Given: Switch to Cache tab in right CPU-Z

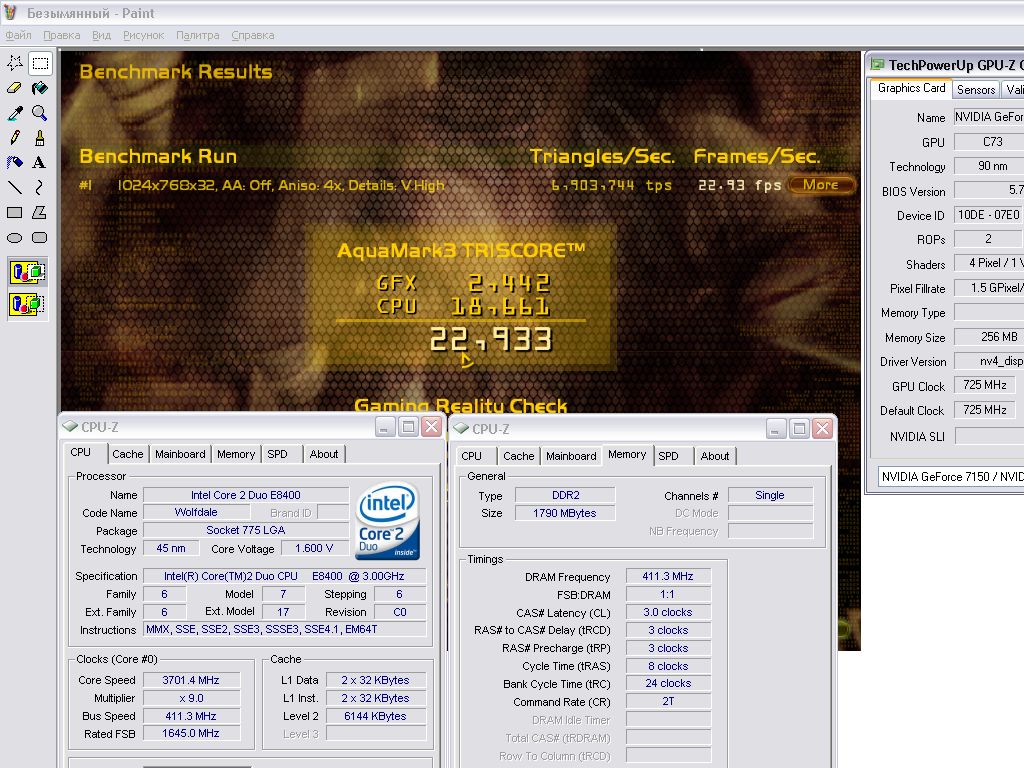Looking at the screenshot, I should pos(519,456).
